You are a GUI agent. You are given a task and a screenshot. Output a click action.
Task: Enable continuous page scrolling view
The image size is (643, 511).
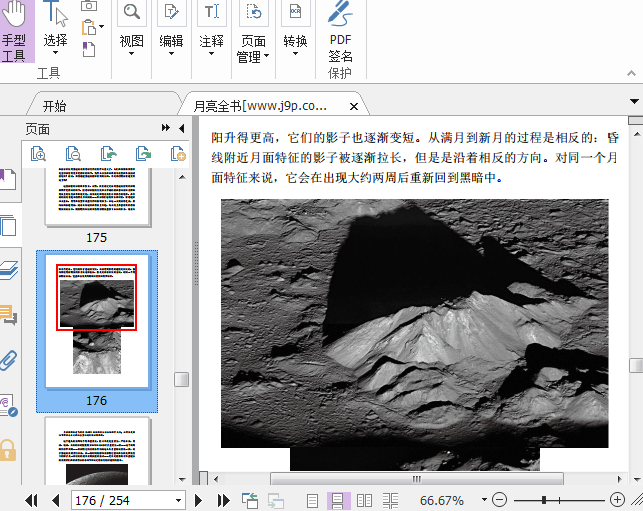click(338, 500)
